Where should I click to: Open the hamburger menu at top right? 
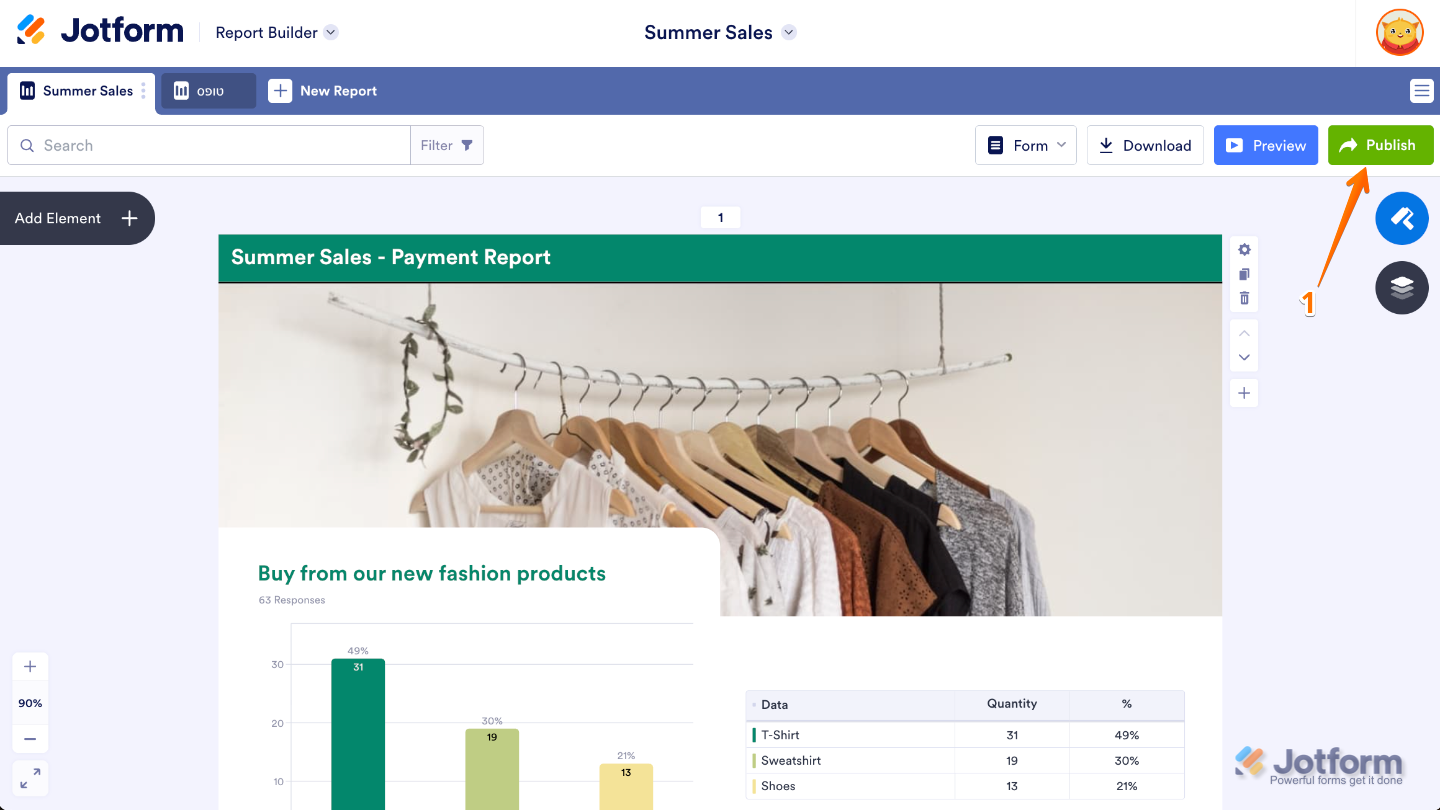(1421, 90)
